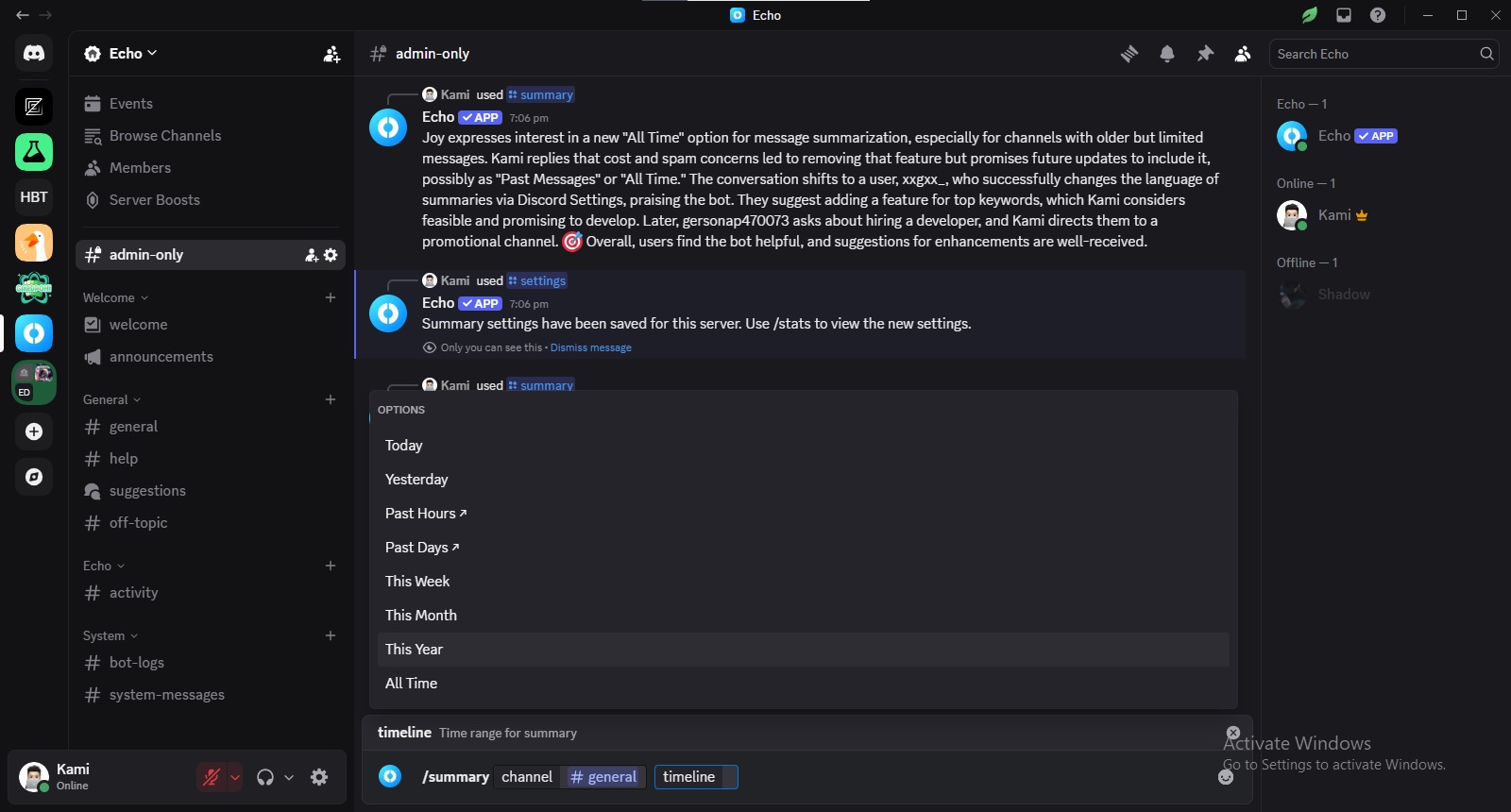Click the Search Echo input field

pyautogui.click(x=1374, y=54)
